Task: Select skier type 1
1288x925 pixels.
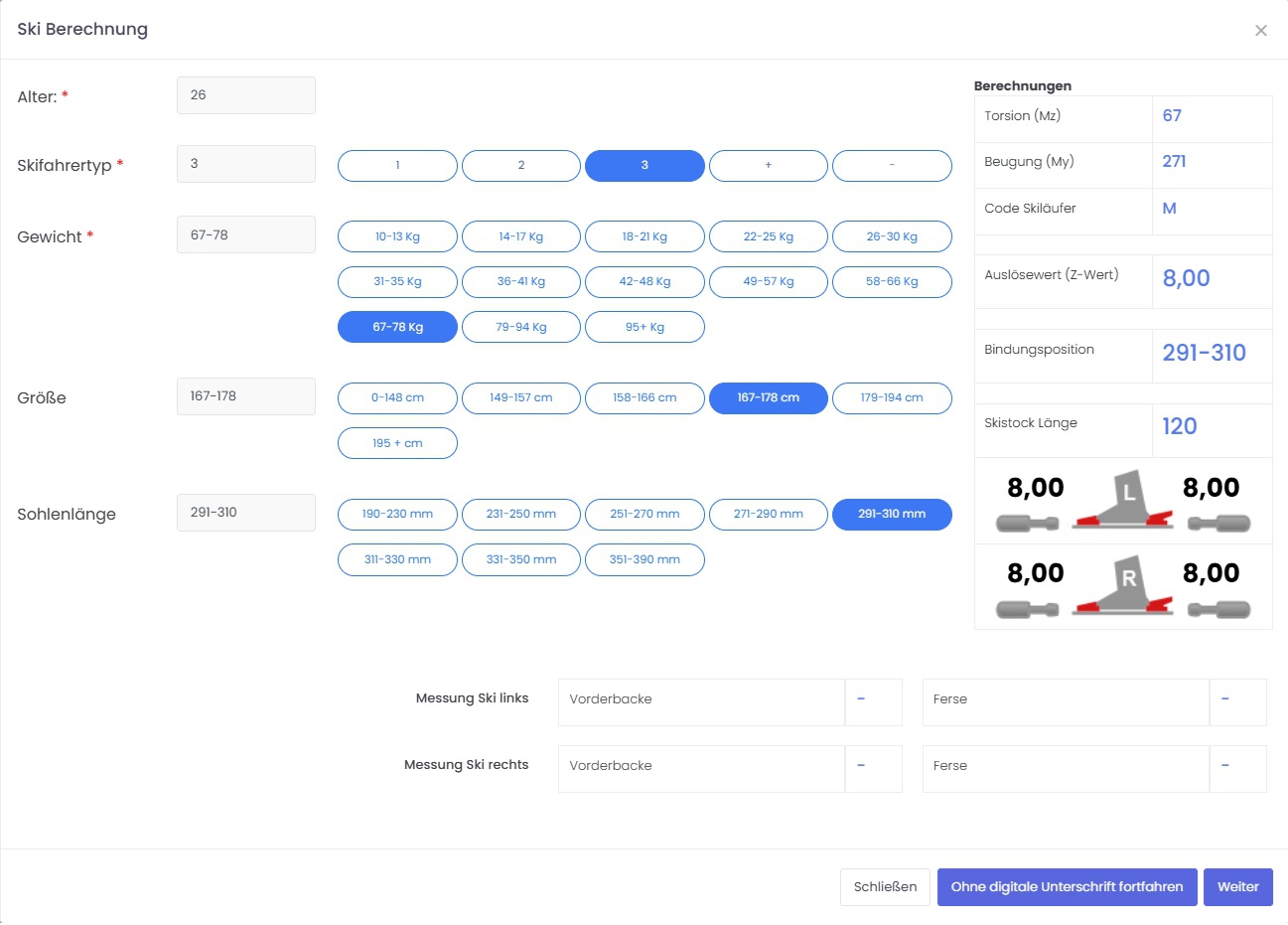Action: pyautogui.click(x=397, y=166)
